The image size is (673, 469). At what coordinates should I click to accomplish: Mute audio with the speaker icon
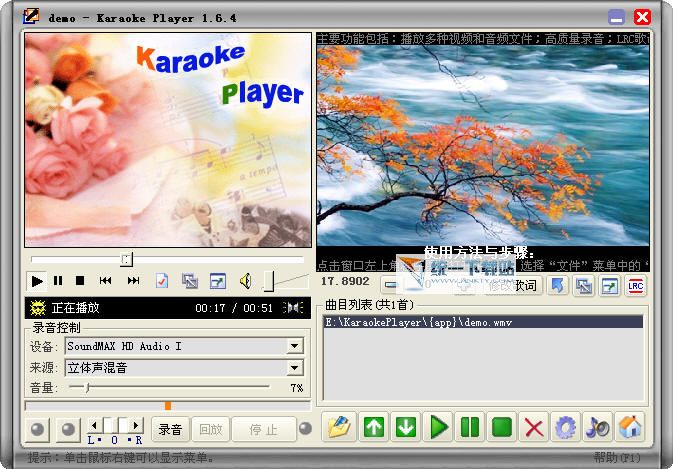tap(245, 281)
